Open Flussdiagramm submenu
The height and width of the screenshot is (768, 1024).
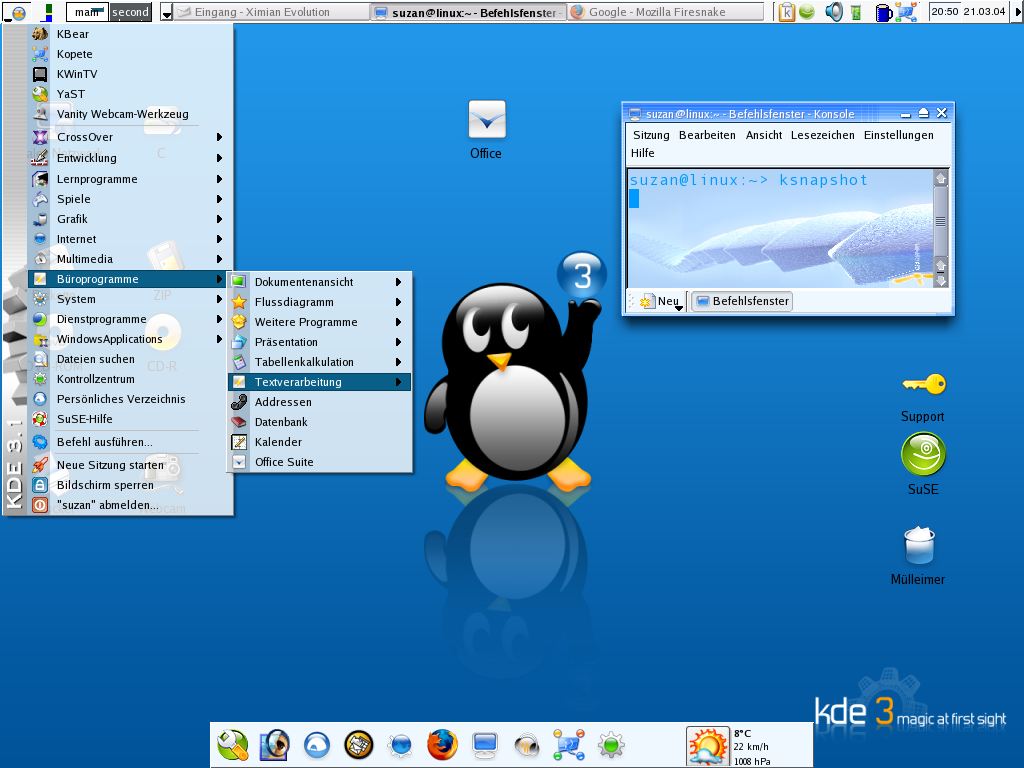320,302
